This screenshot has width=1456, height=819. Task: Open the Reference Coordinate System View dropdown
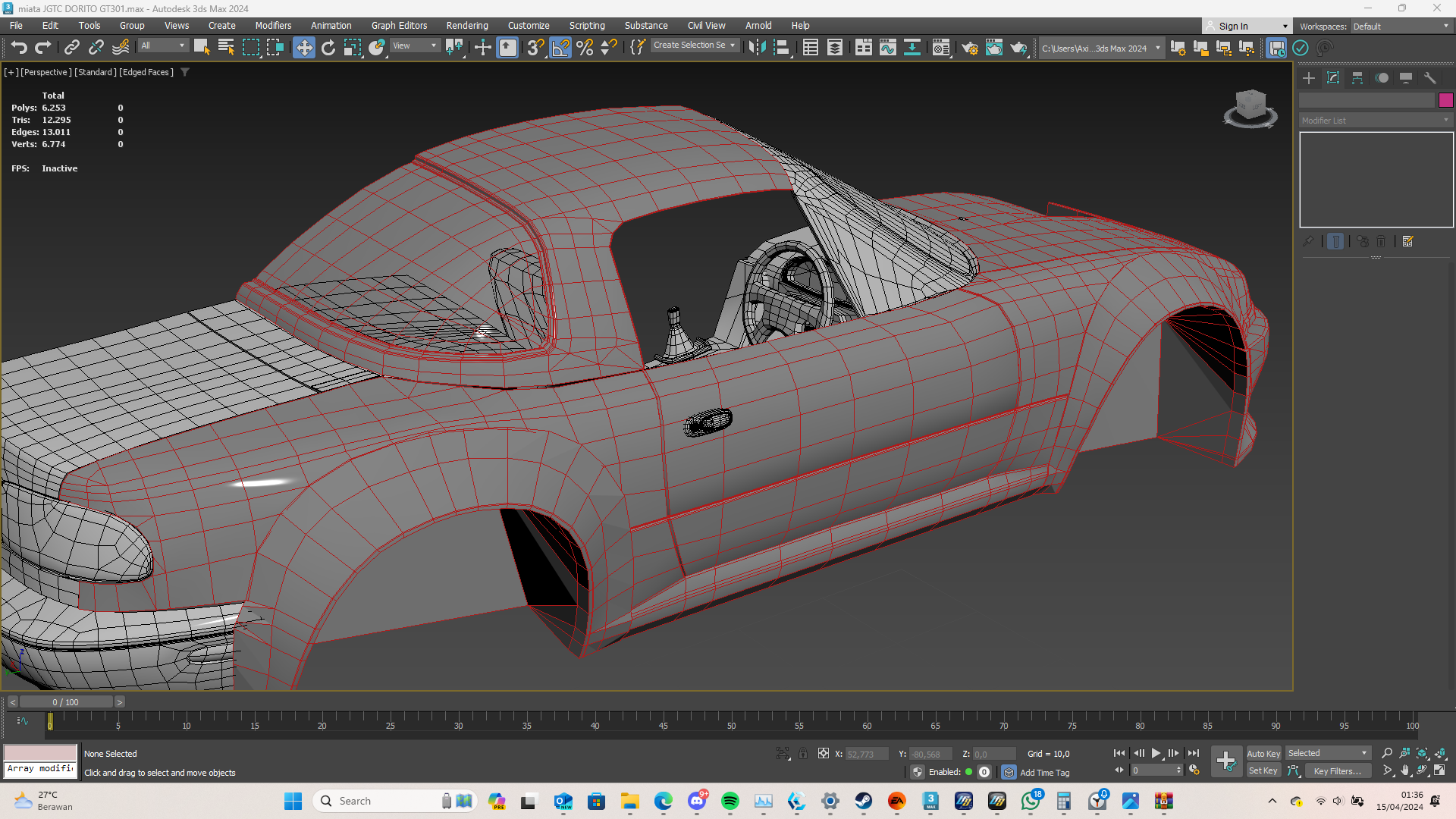click(x=414, y=45)
